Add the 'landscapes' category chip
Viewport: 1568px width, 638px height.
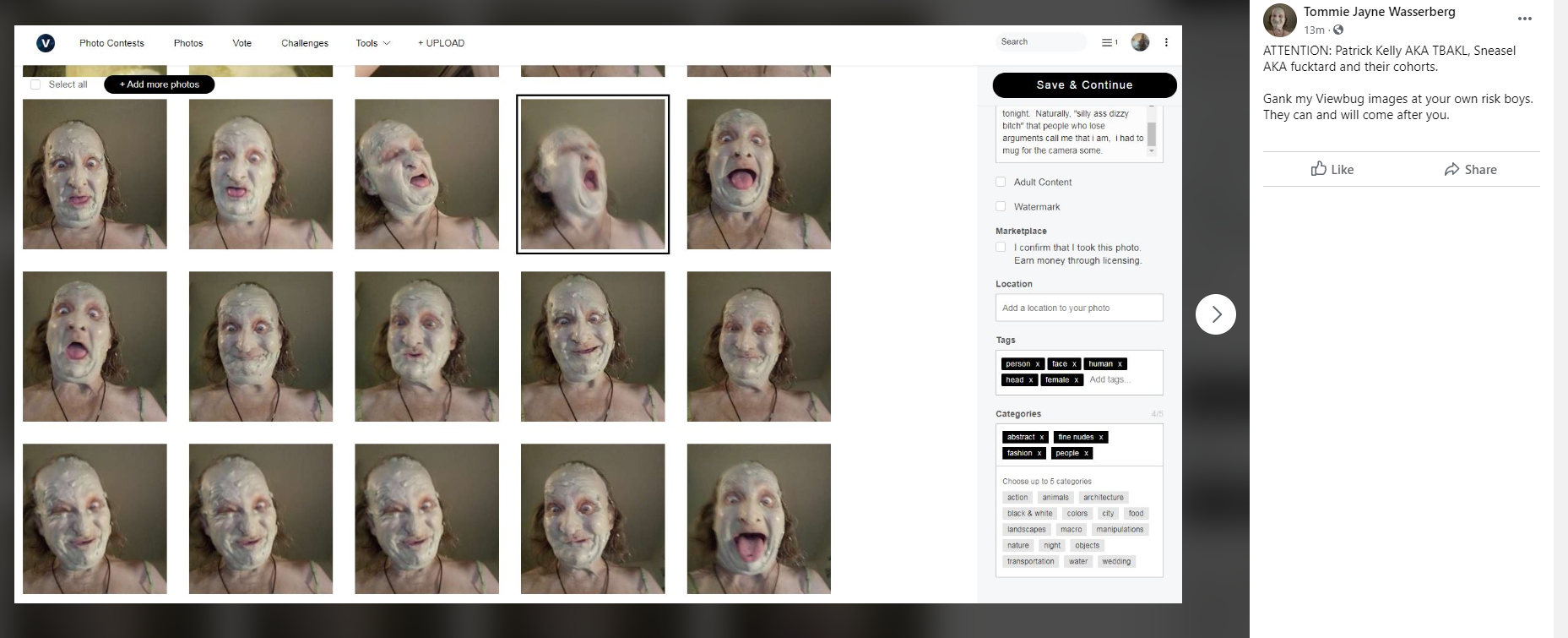[x=1027, y=530]
